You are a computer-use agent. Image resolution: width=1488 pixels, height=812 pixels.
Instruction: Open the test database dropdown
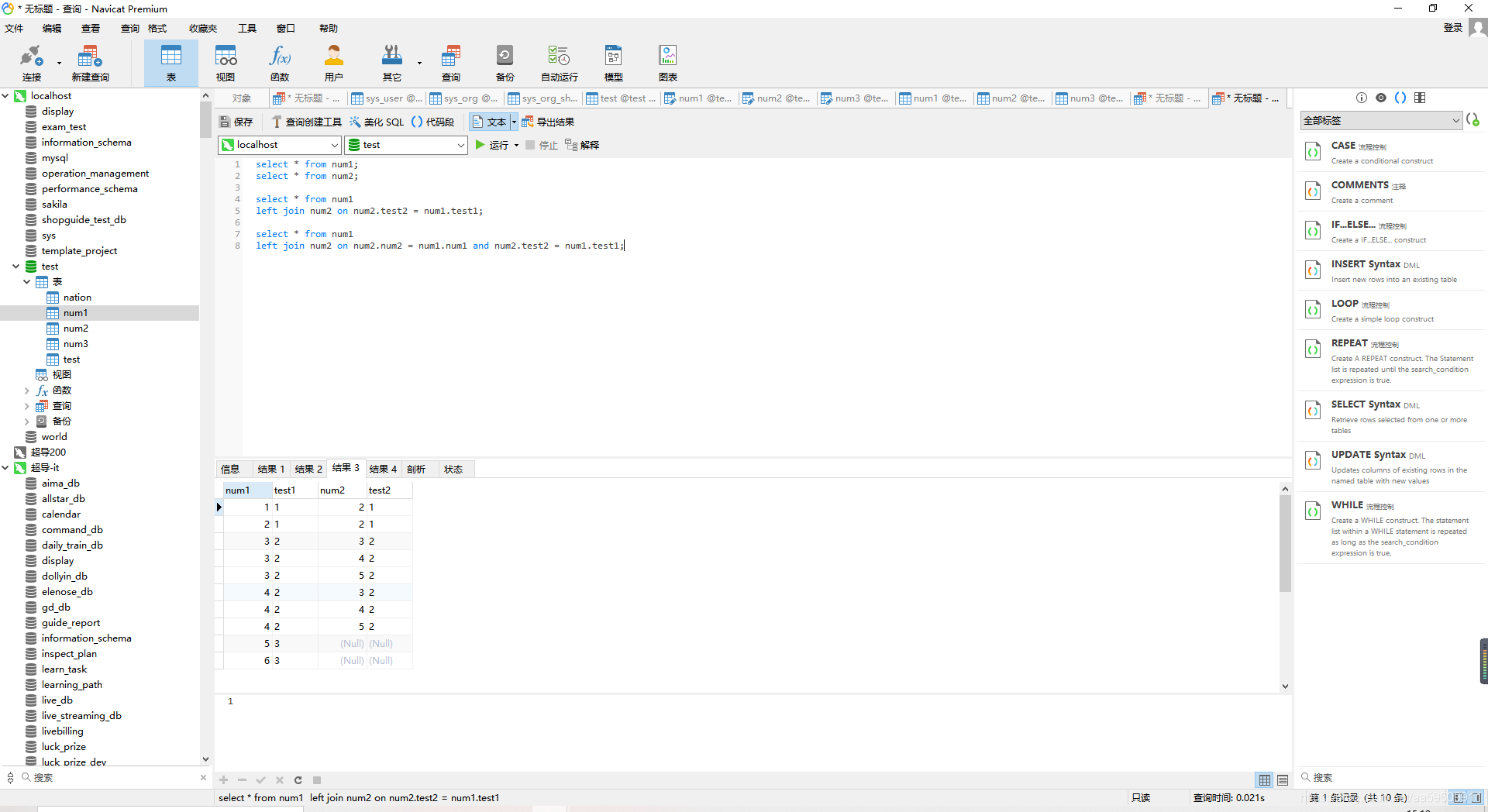(406, 145)
